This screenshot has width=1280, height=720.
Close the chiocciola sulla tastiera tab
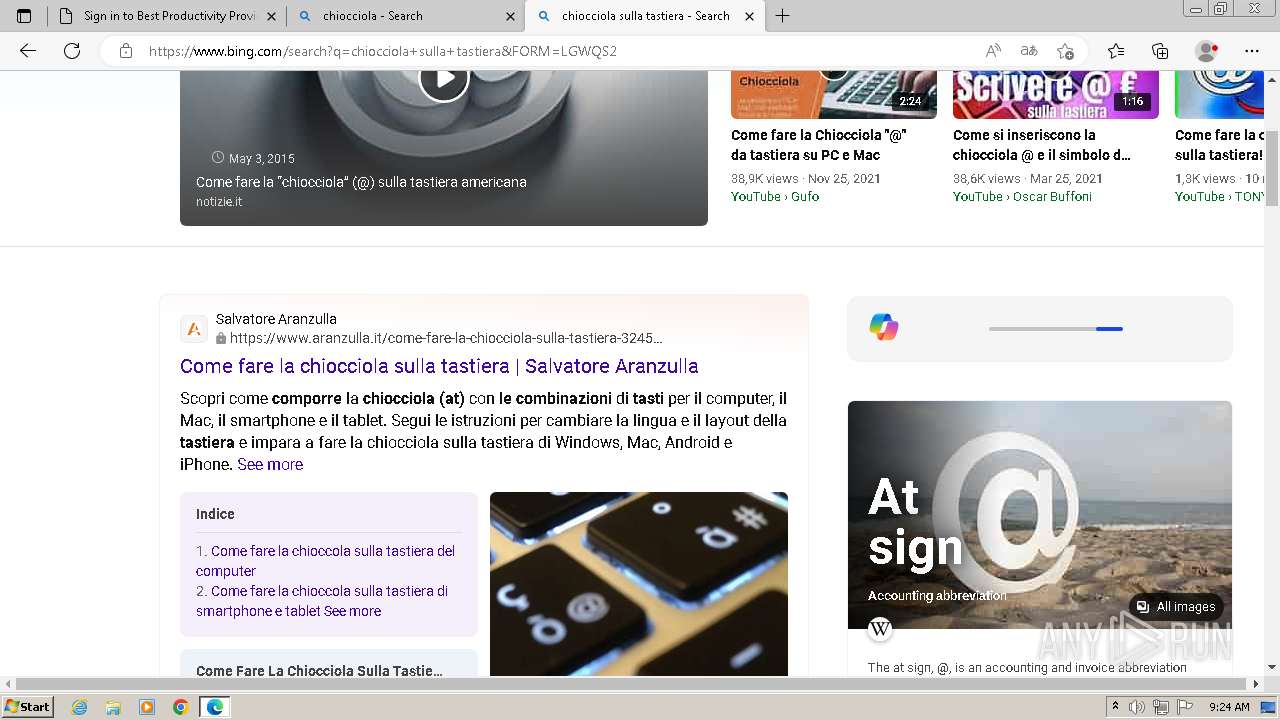click(749, 16)
